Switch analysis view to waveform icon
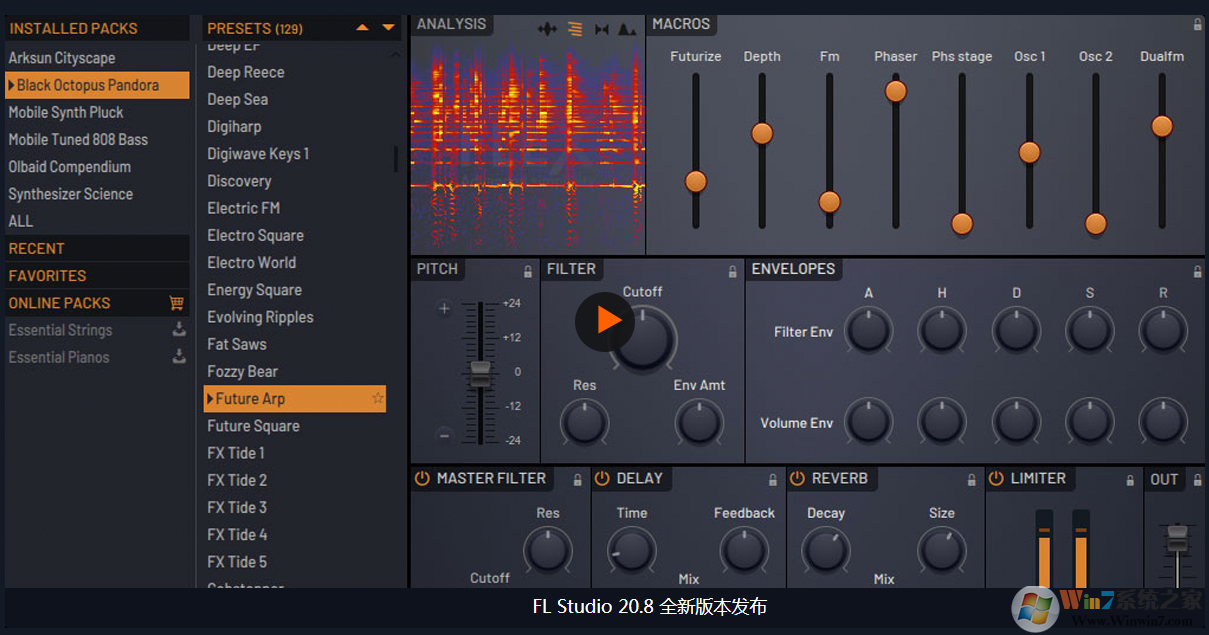Viewport: 1209px width, 635px height. (547, 29)
